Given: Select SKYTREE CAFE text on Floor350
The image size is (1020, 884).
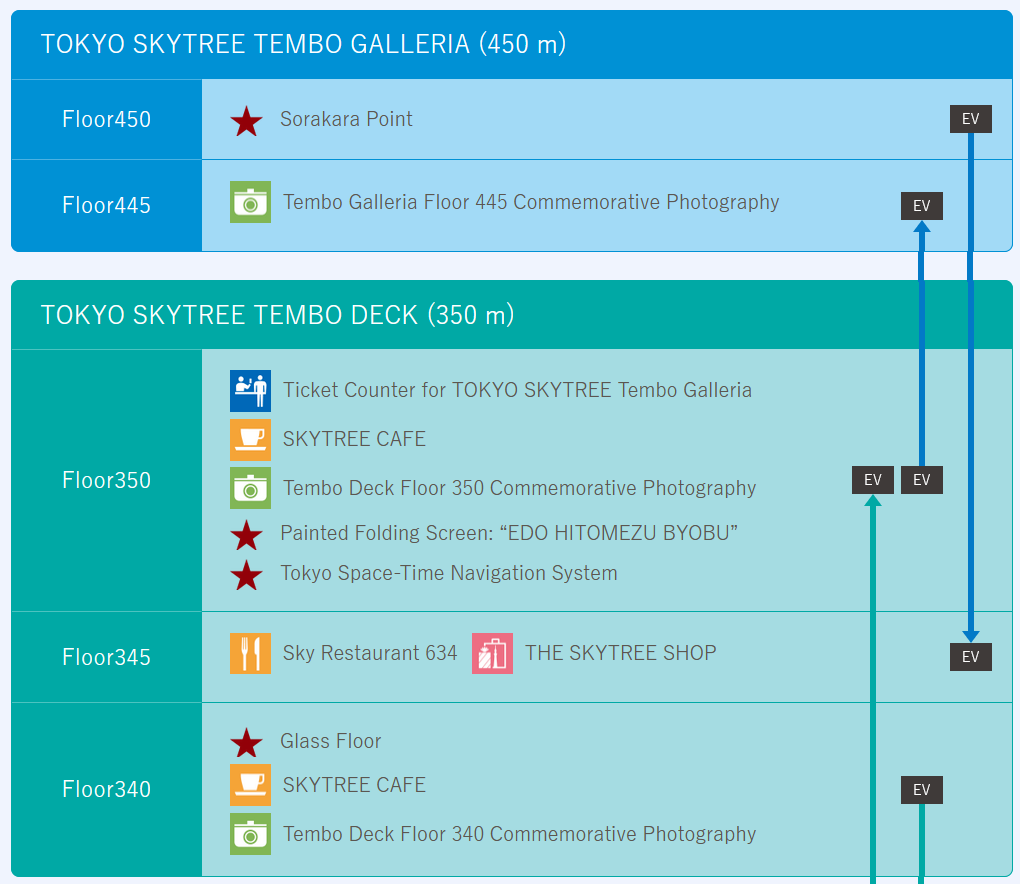Looking at the screenshot, I should (354, 439).
